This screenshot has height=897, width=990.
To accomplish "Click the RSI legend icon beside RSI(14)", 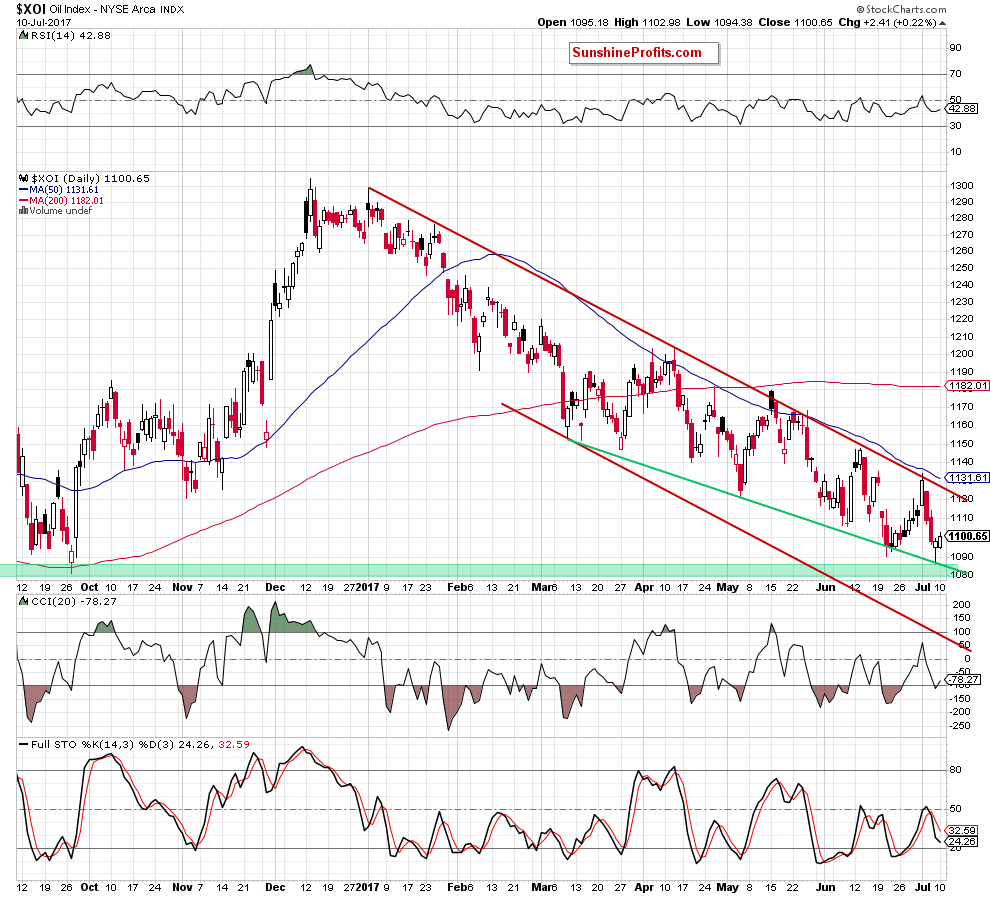I will click(x=24, y=35).
